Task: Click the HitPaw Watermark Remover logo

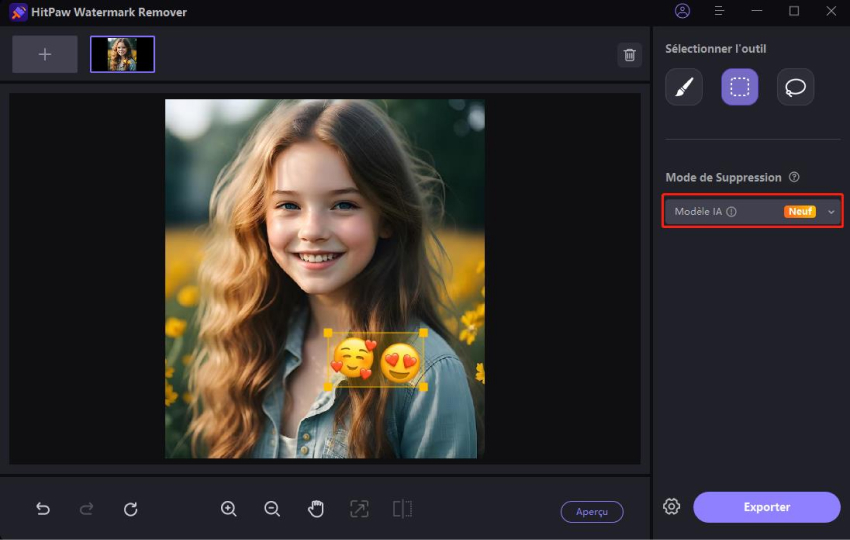Action: click(18, 12)
